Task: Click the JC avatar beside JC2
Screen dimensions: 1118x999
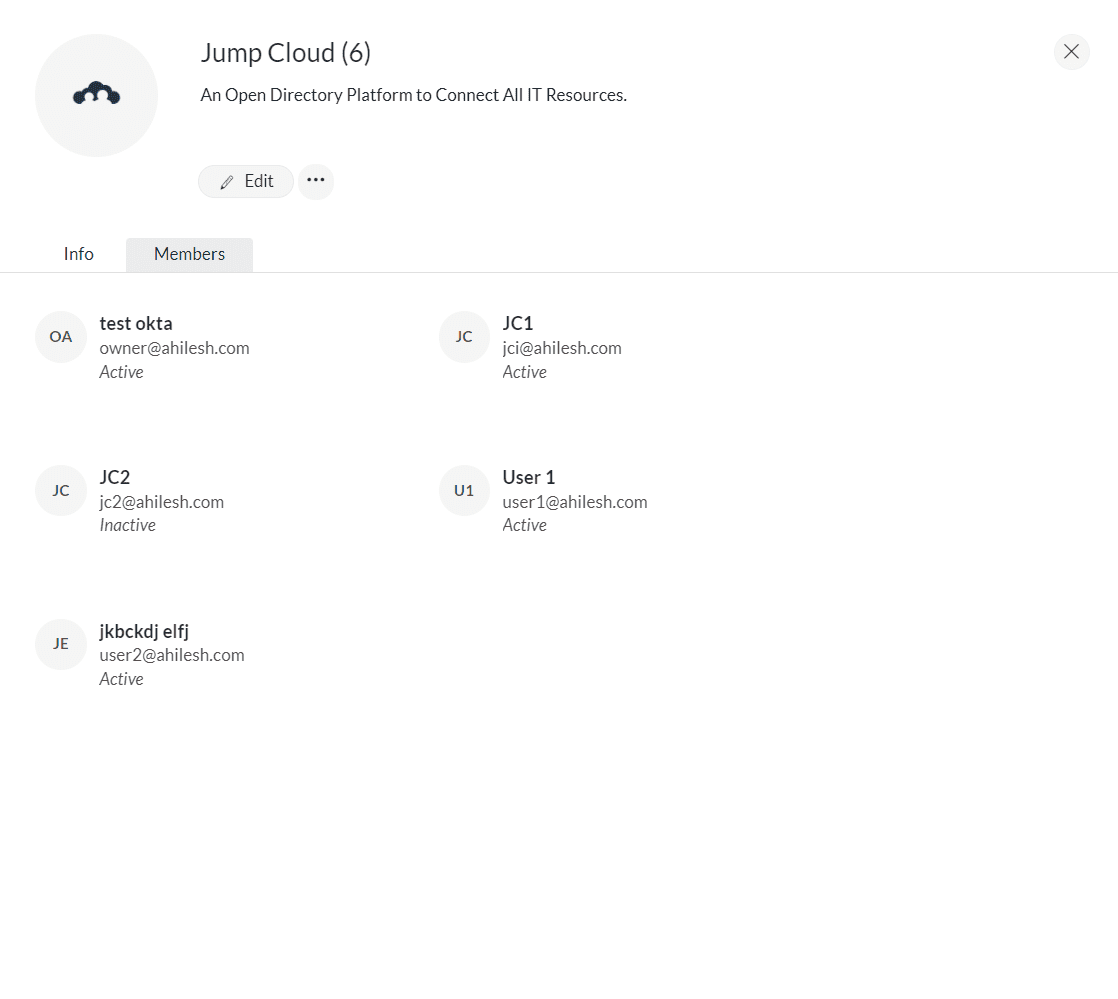Action: [61, 491]
